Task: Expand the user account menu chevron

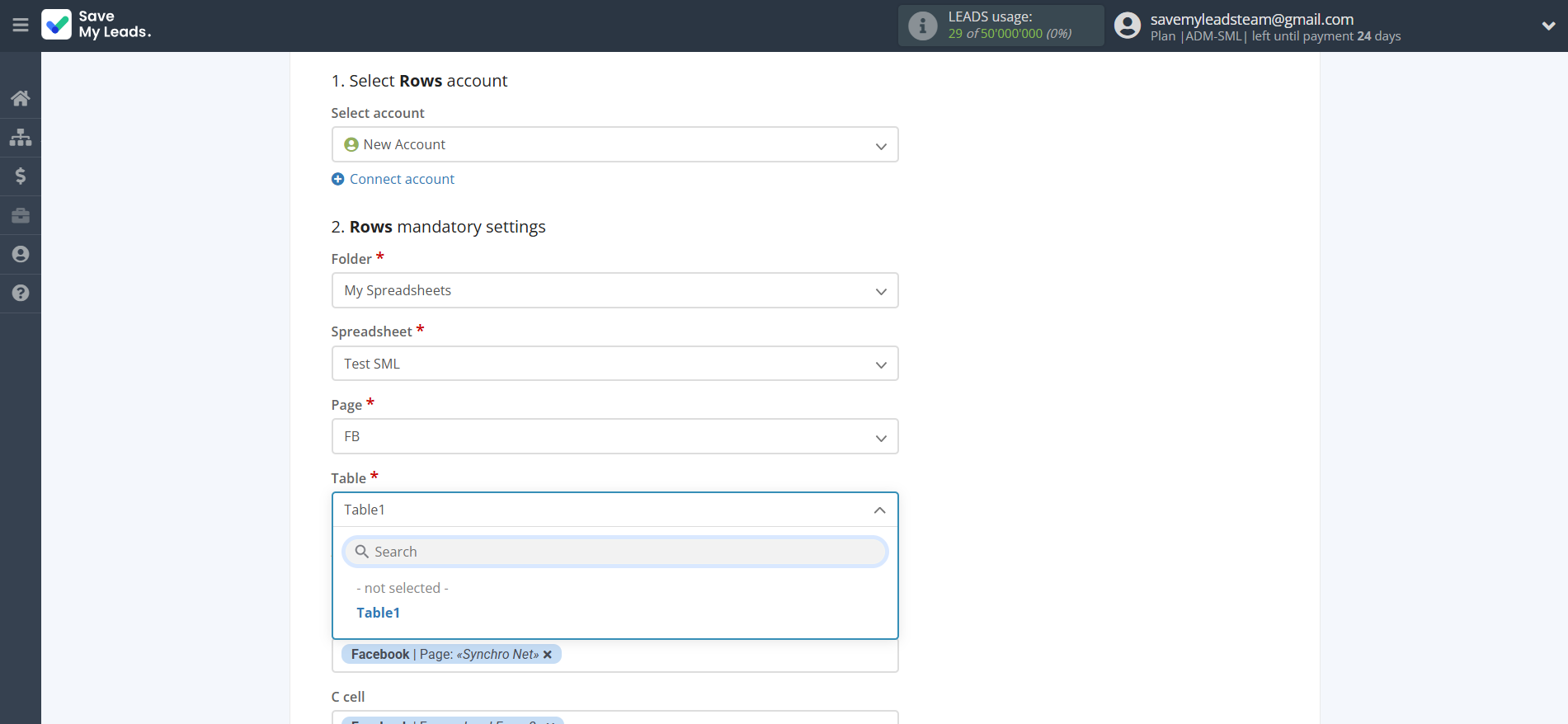Action: point(1548,26)
